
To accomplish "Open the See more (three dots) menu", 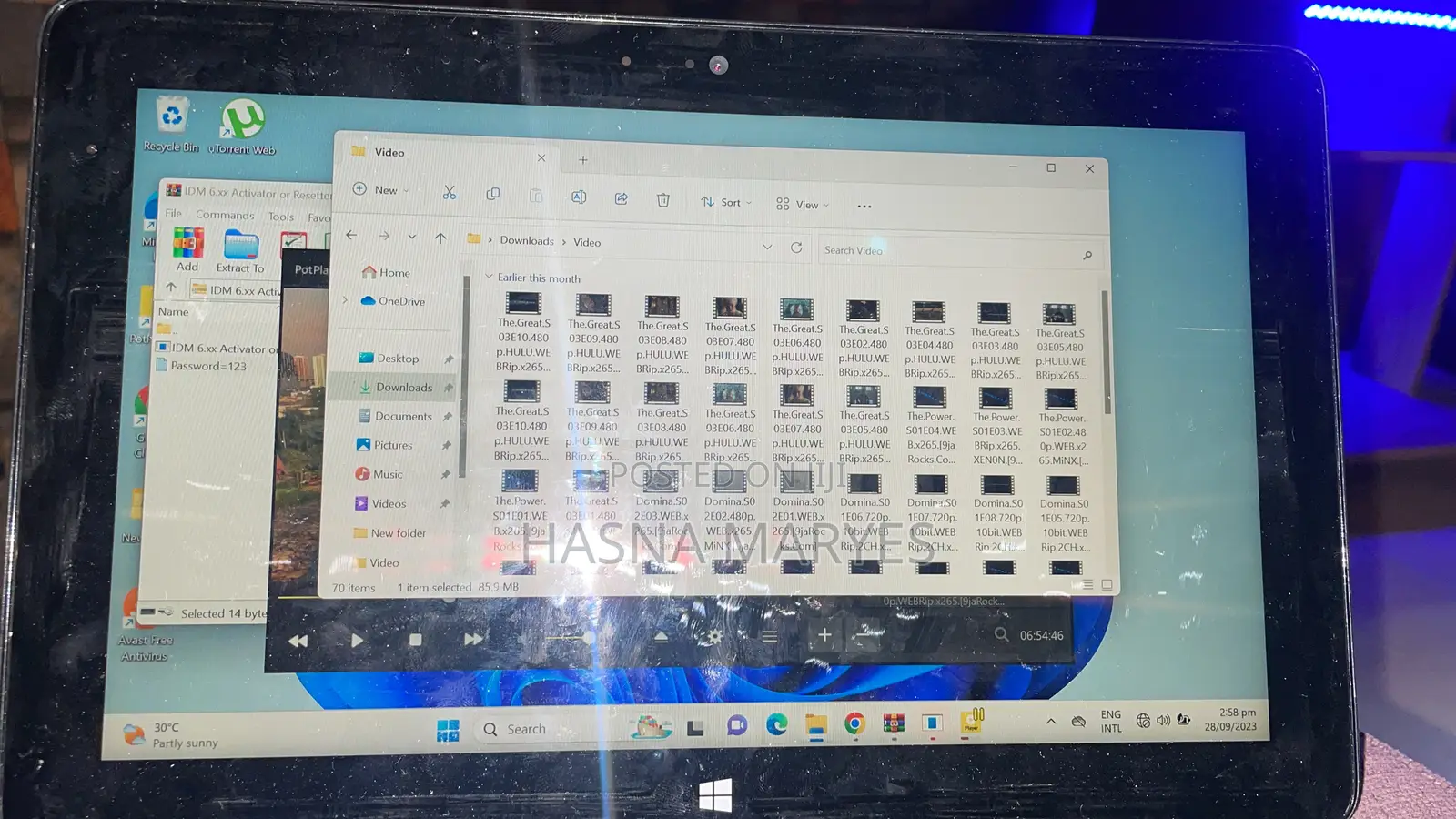I will coord(864,207).
